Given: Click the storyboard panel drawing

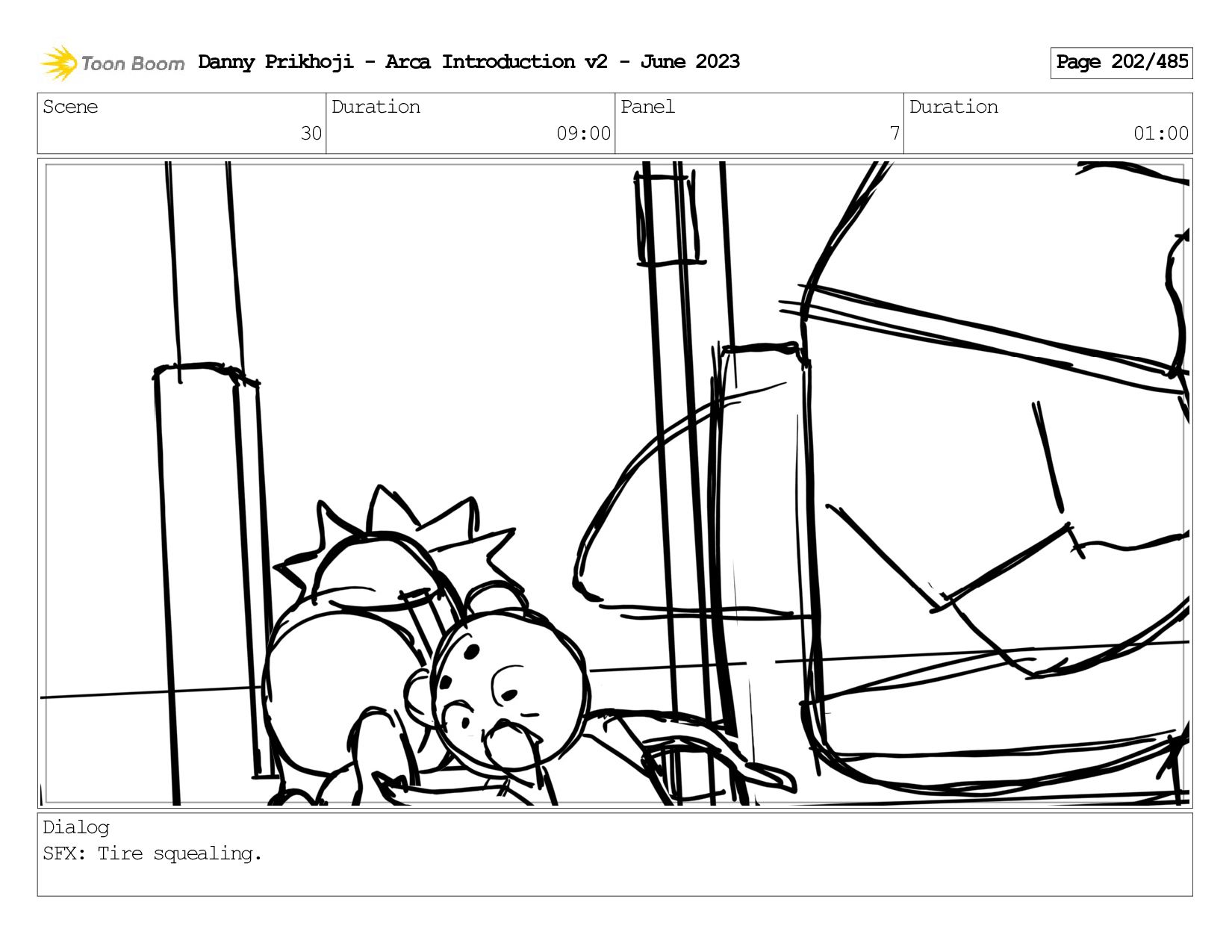Looking at the screenshot, I should coord(615,483).
